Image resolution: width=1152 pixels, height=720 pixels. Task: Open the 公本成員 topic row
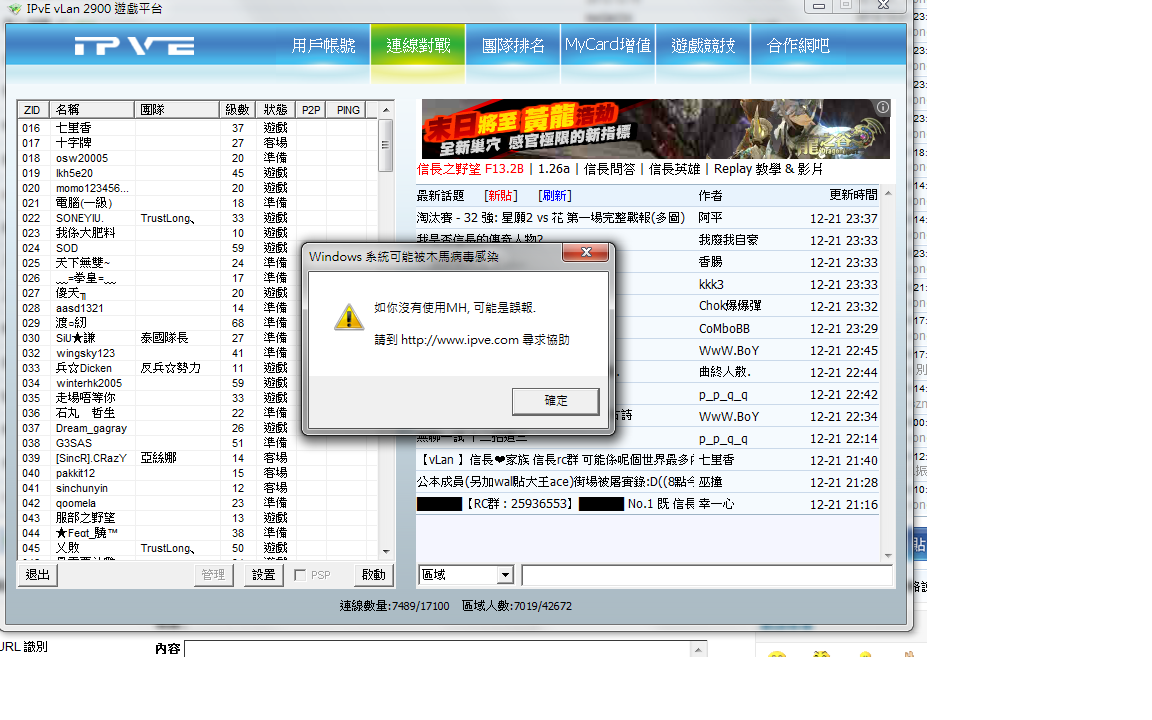click(x=647, y=482)
